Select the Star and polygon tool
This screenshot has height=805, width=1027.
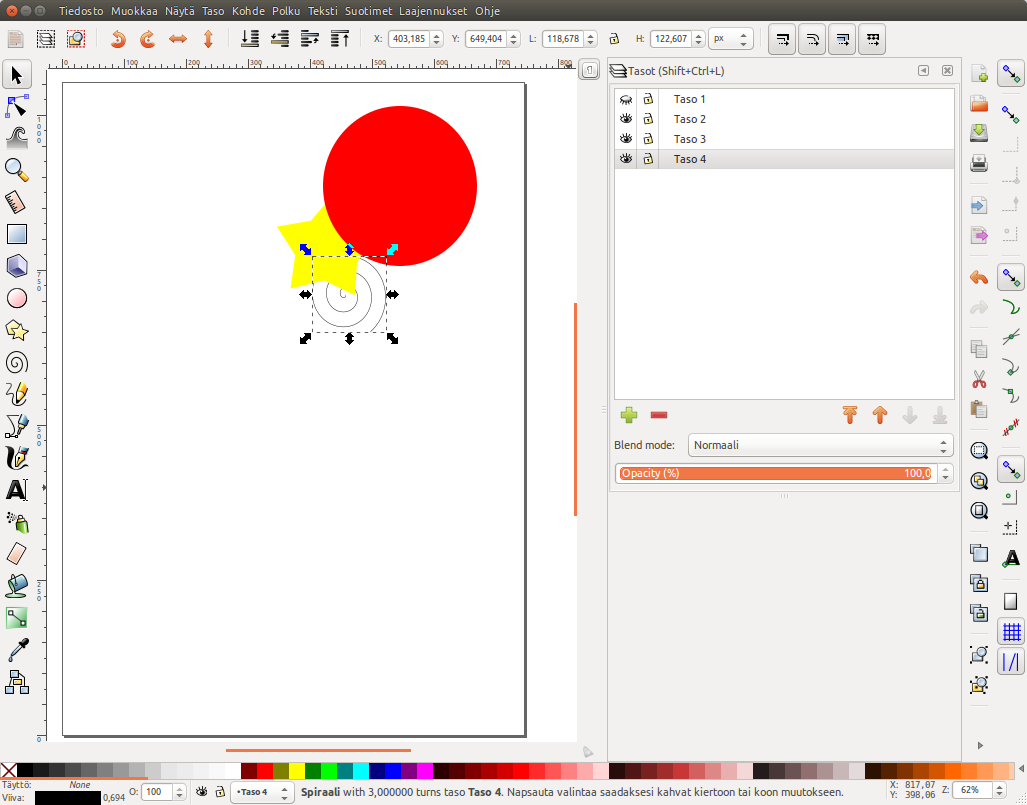[x=17, y=330]
